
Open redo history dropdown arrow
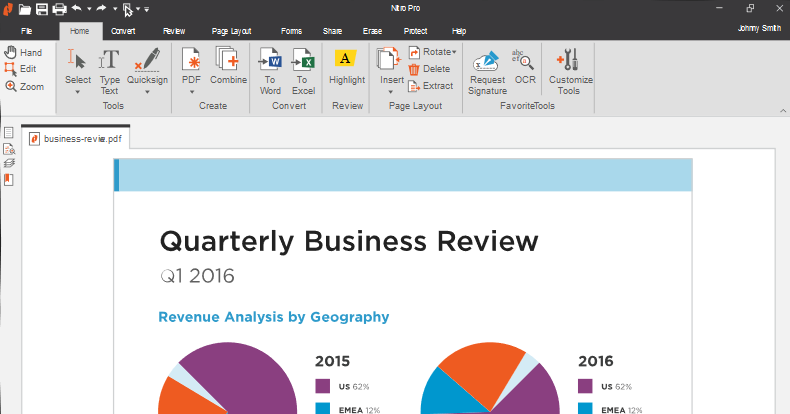coord(115,9)
